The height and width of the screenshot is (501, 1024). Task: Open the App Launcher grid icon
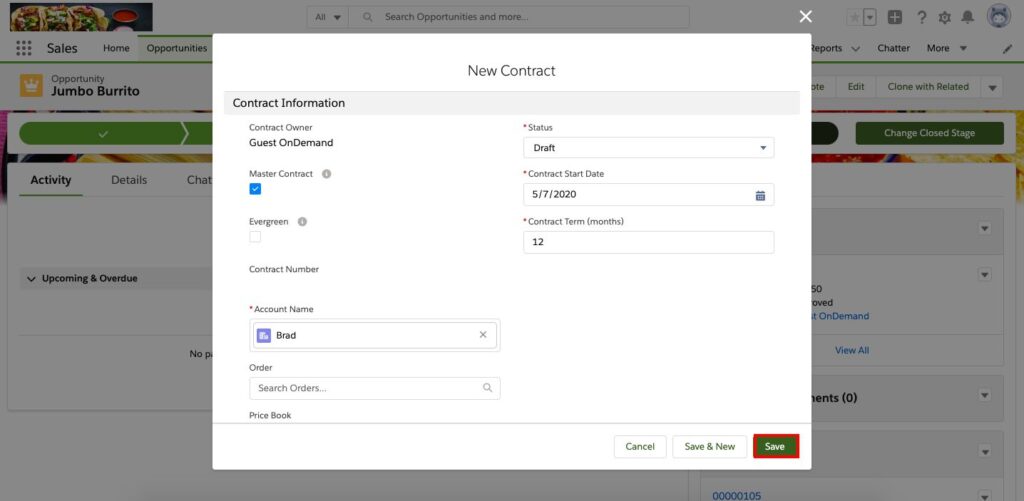click(x=24, y=48)
